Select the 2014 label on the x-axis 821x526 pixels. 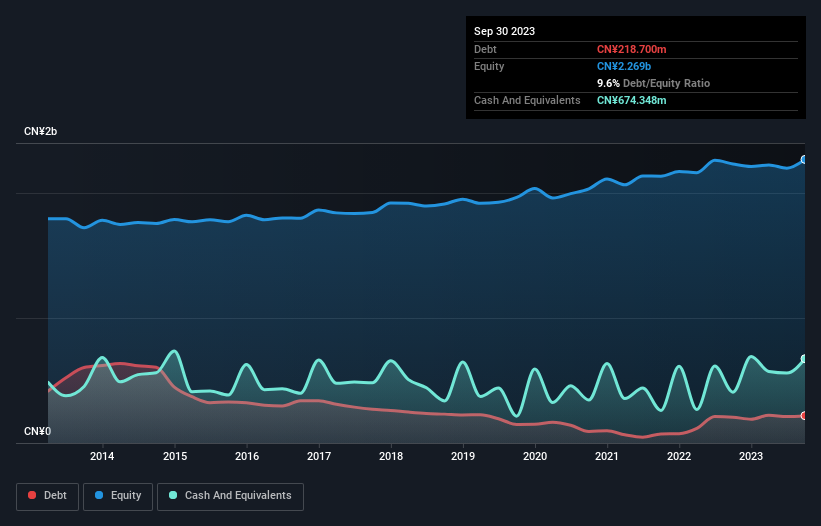click(102, 457)
